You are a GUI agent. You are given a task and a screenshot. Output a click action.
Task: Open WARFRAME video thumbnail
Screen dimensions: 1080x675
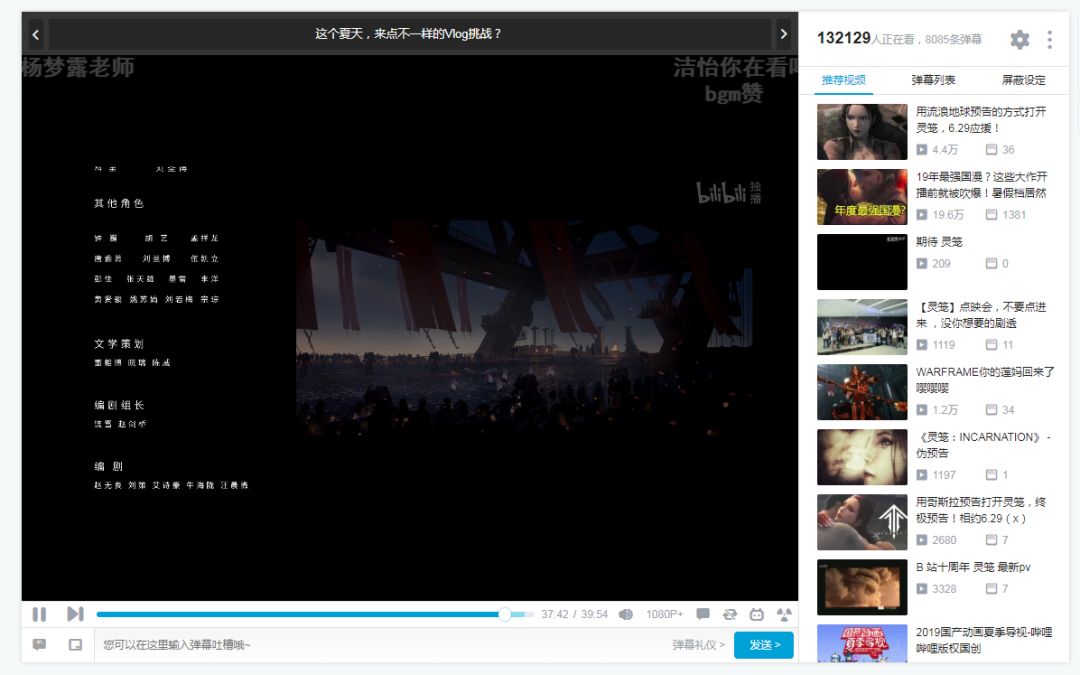862,392
